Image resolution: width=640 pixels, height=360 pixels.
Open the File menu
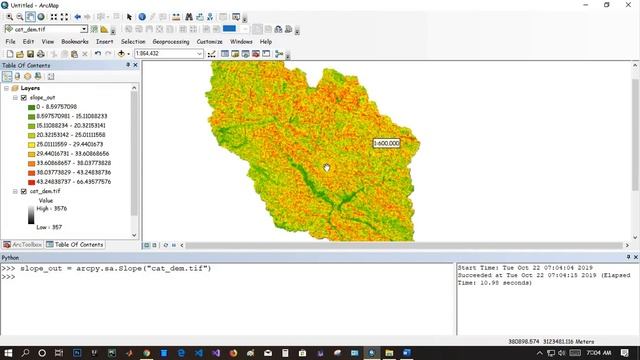point(11,42)
